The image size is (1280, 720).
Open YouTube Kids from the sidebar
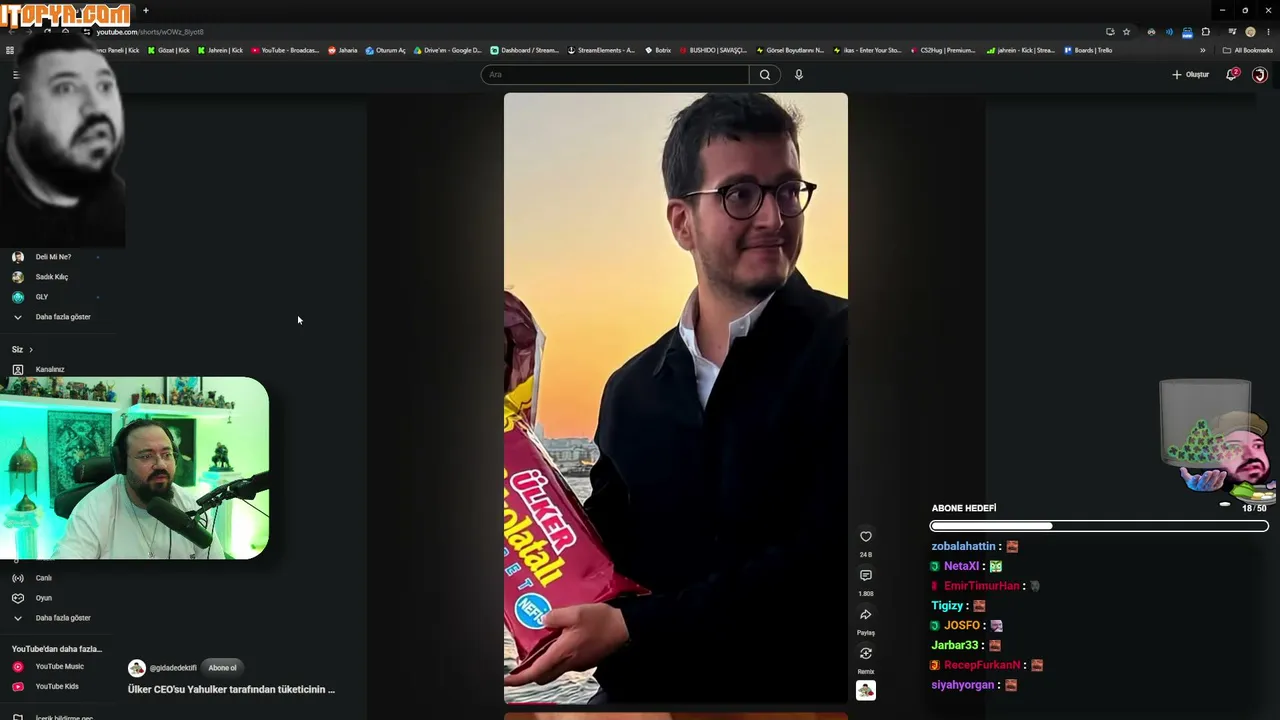[55, 687]
